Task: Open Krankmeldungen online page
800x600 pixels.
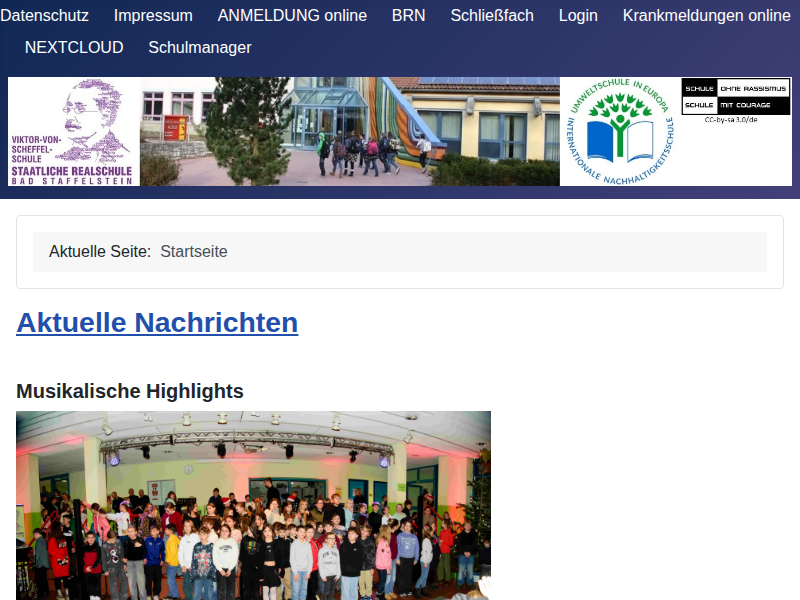Action: coord(706,16)
